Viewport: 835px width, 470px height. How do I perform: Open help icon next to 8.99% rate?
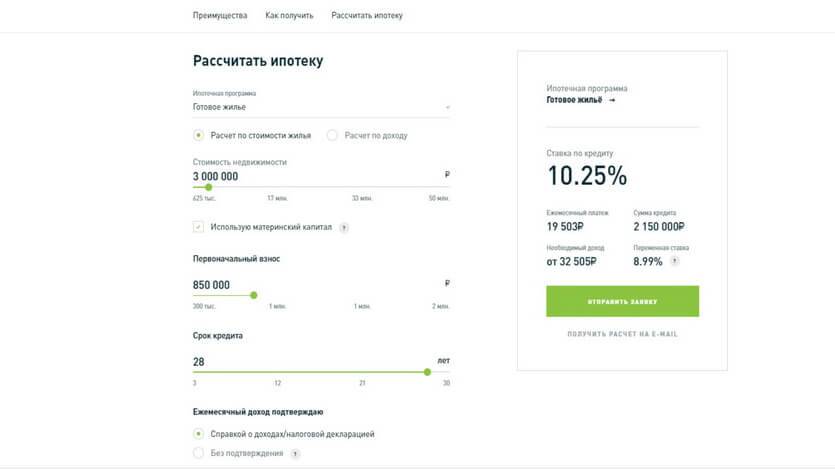(674, 261)
